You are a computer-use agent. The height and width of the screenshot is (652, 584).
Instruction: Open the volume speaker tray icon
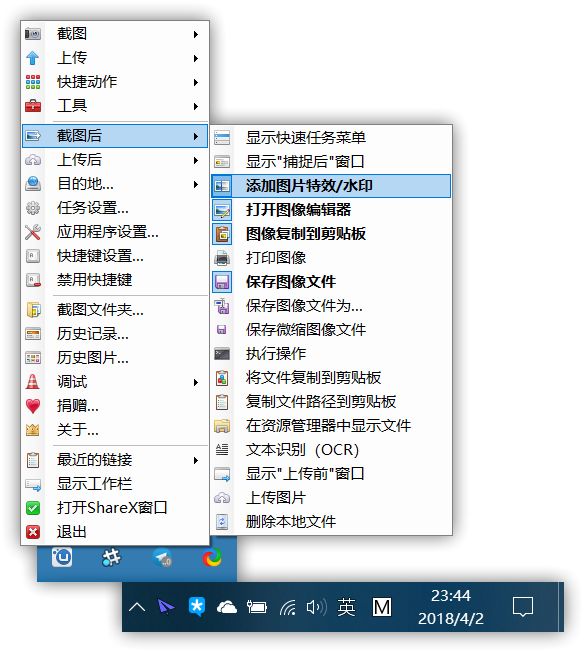(x=316, y=608)
